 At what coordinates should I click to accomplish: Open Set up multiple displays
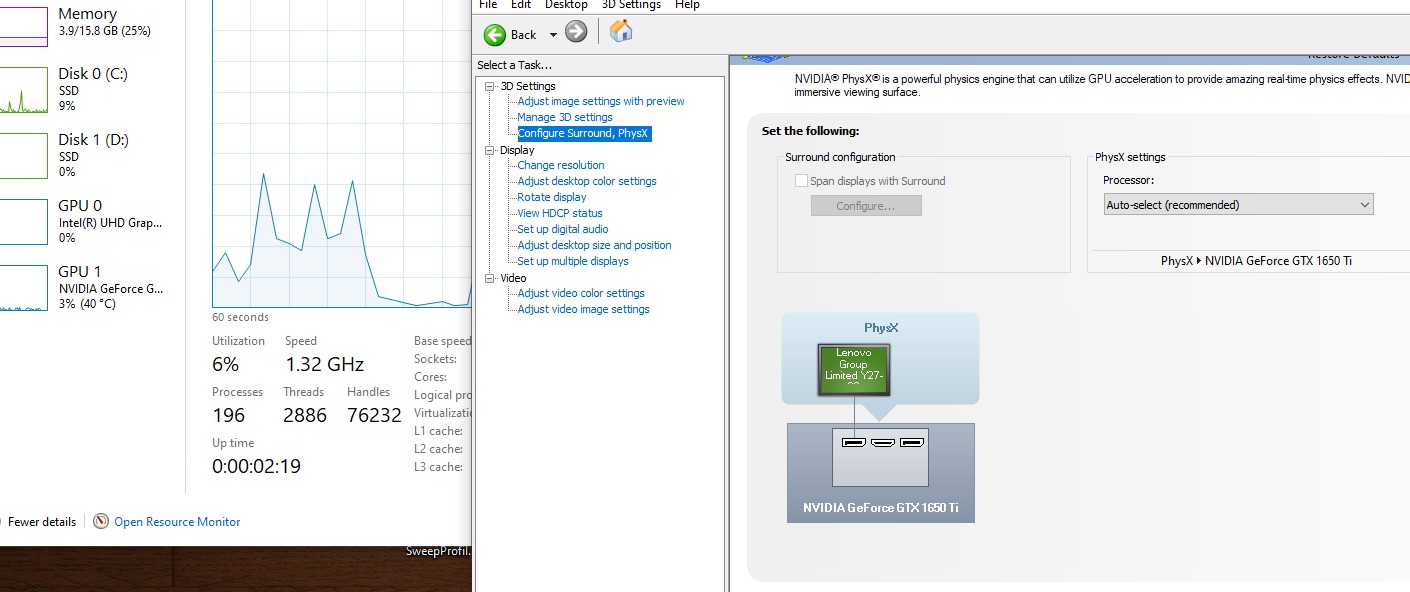[573, 261]
